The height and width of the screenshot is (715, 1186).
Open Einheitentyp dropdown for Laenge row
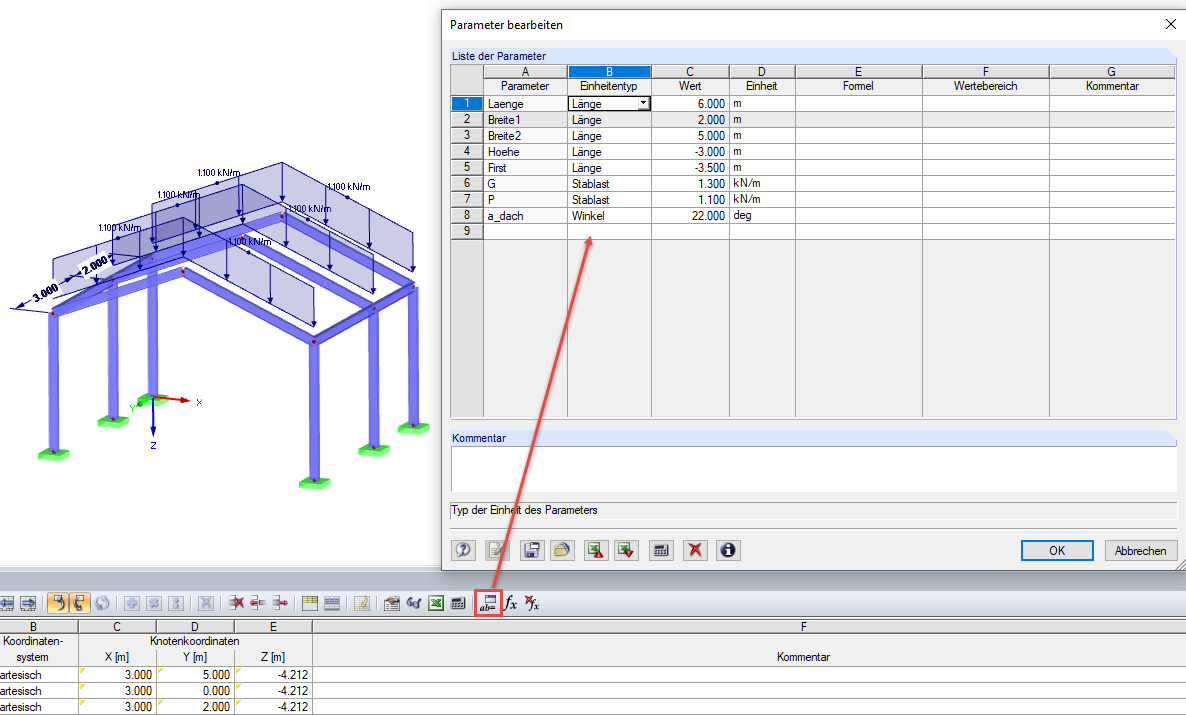[643, 104]
